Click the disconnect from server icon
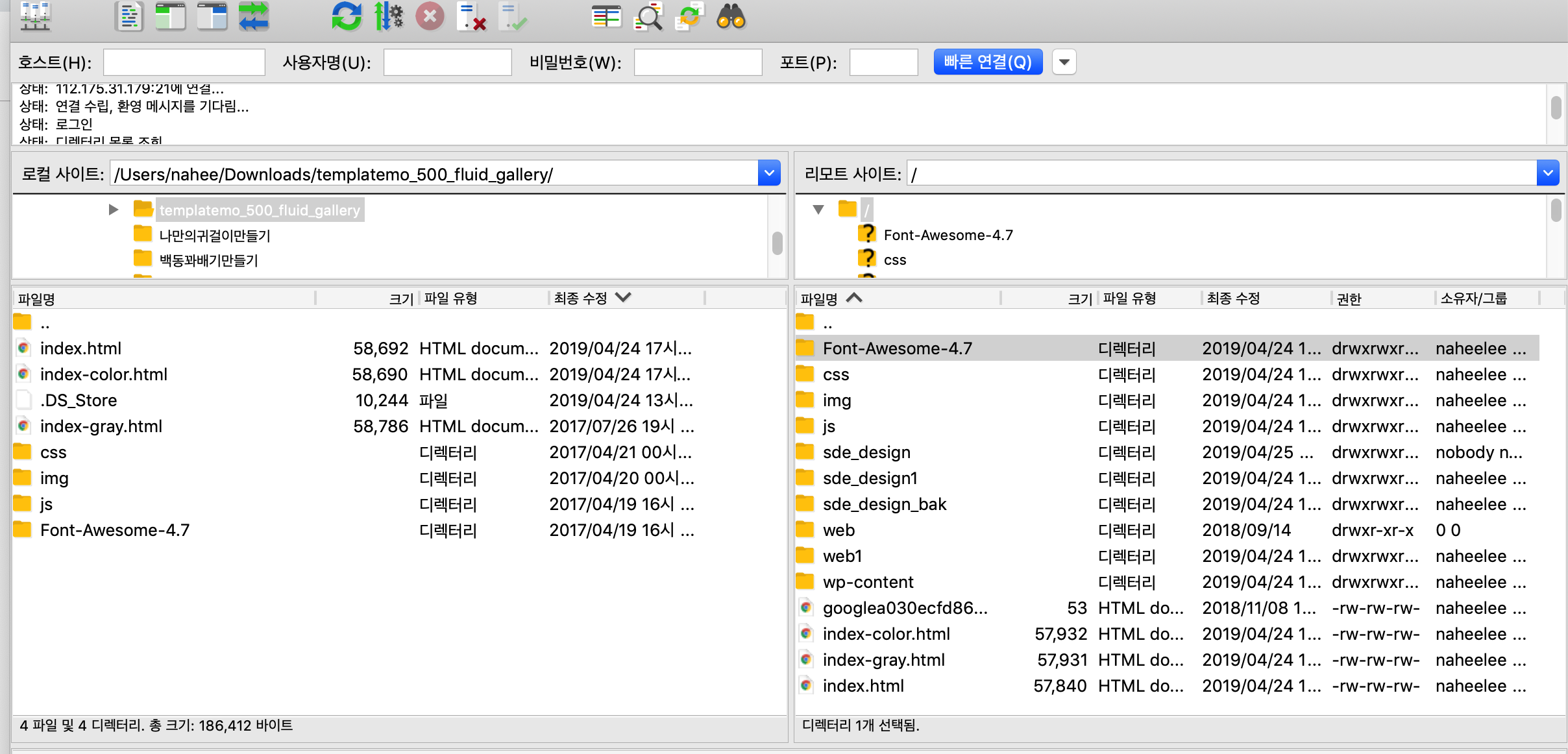Screen dimensions: 1568x754 [472, 17]
